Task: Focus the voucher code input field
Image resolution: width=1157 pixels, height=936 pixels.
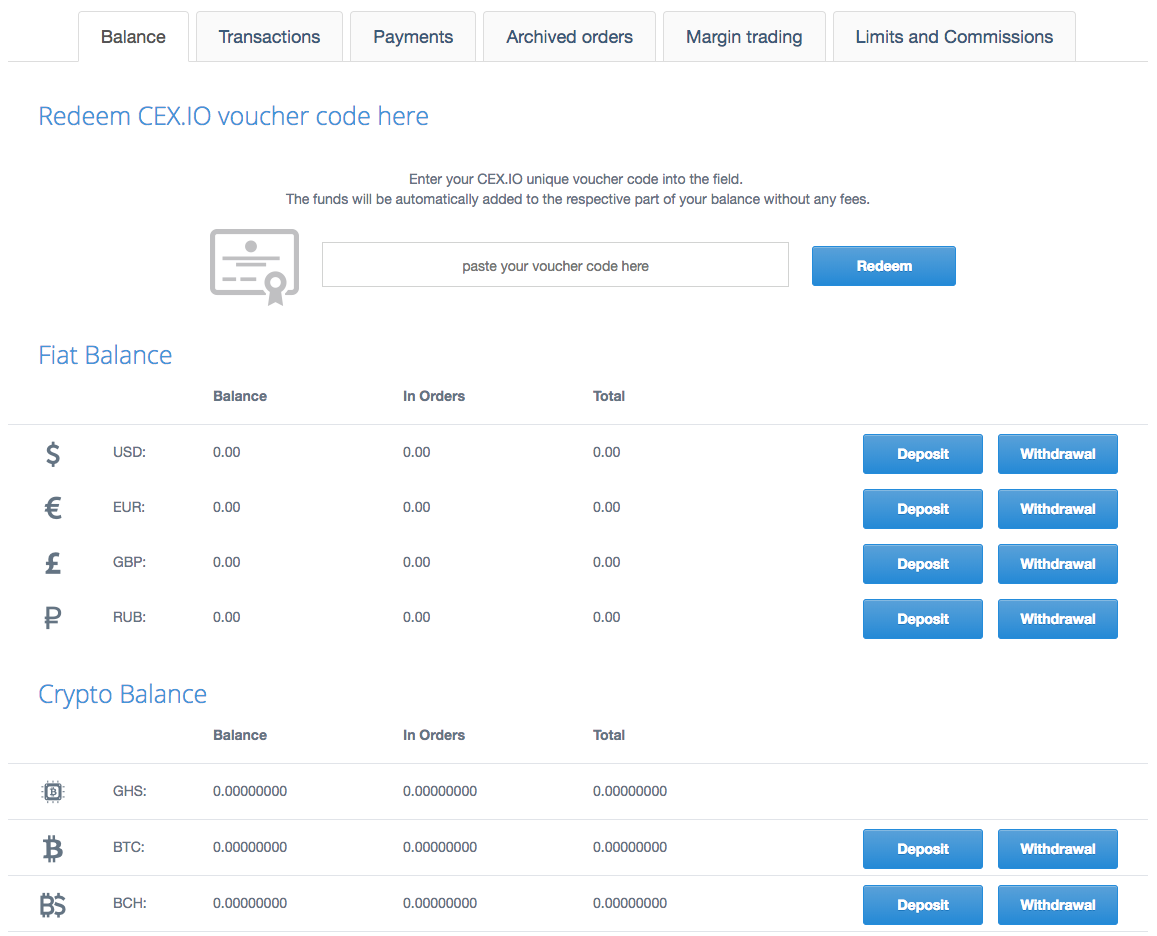Action: point(555,264)
